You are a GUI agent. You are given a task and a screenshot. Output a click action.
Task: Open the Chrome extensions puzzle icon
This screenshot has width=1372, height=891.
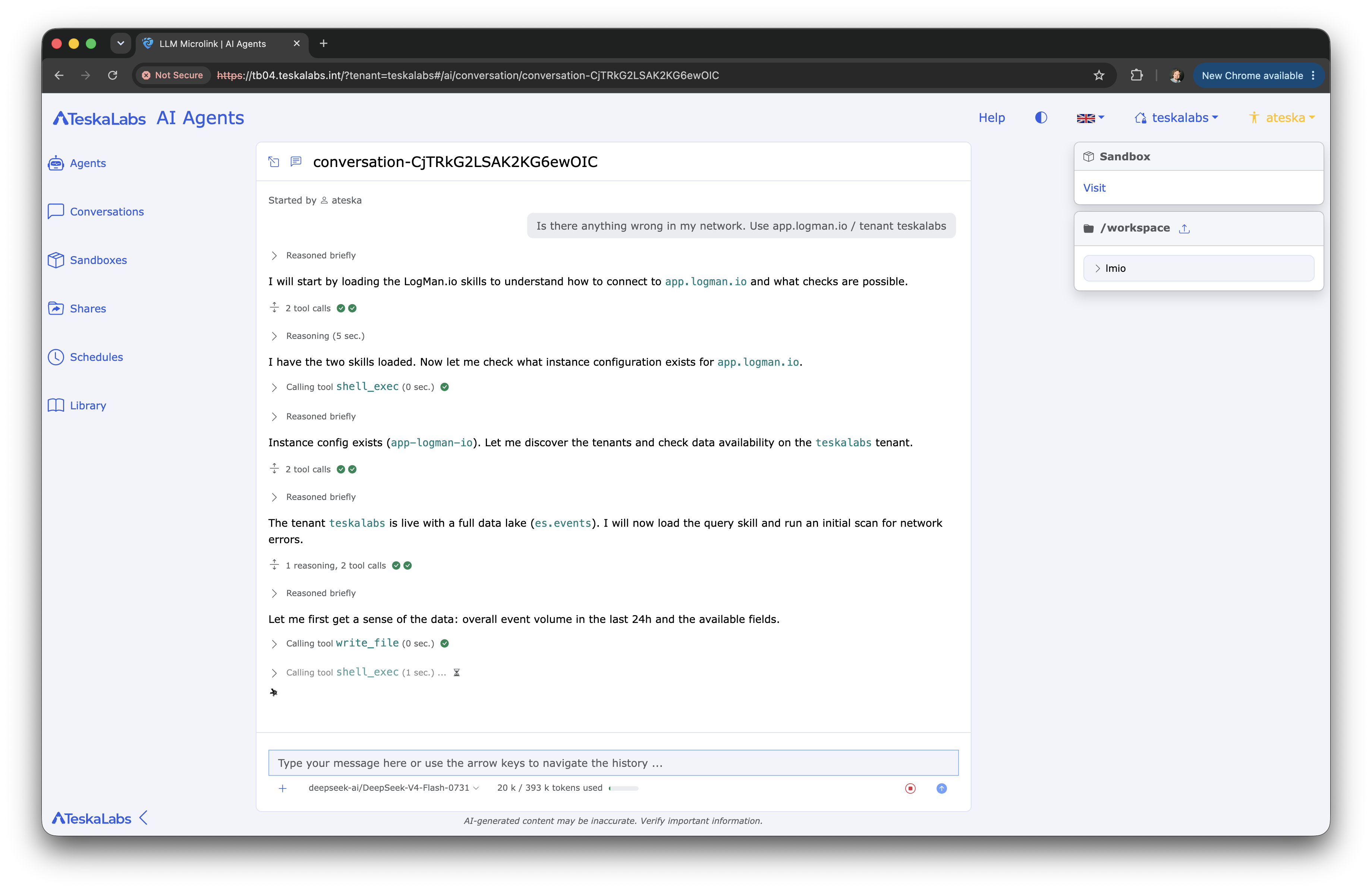click(x=1136, y=76)
